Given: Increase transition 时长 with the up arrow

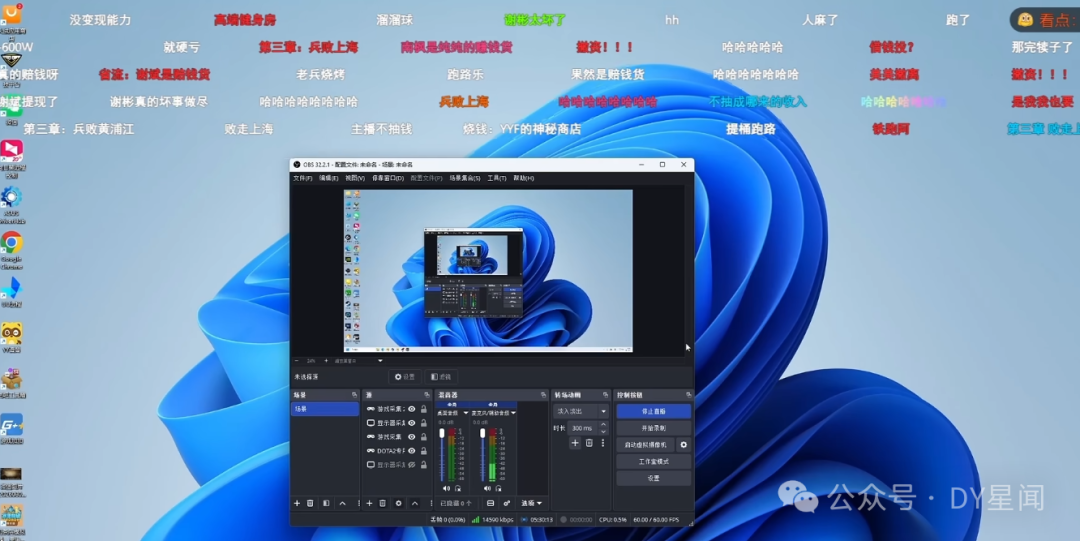Looking at the screenshot, I should pyautogui.click(x=603, y=425).
